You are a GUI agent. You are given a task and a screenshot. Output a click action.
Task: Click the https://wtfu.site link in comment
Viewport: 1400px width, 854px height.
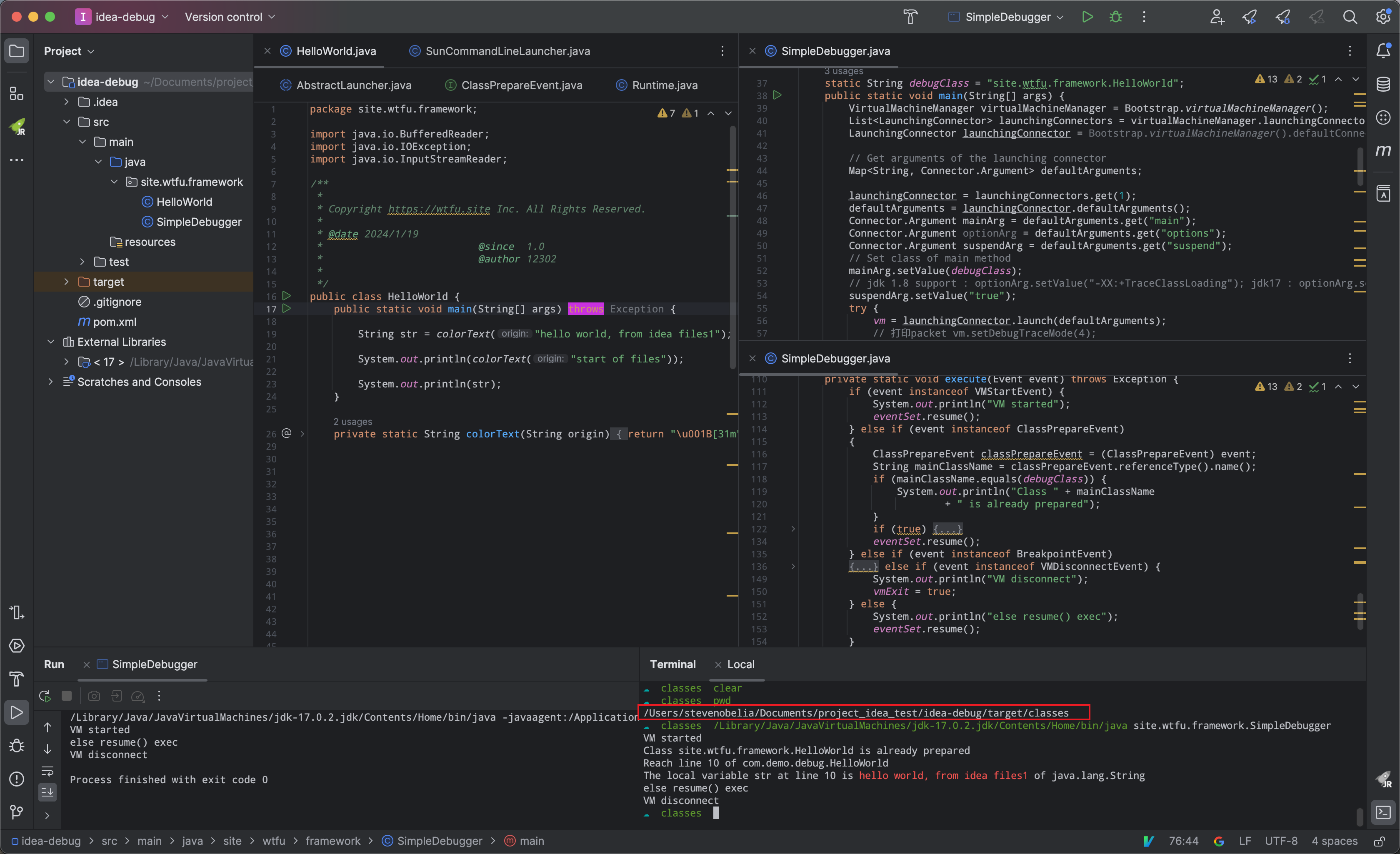[x=439, y=209]
